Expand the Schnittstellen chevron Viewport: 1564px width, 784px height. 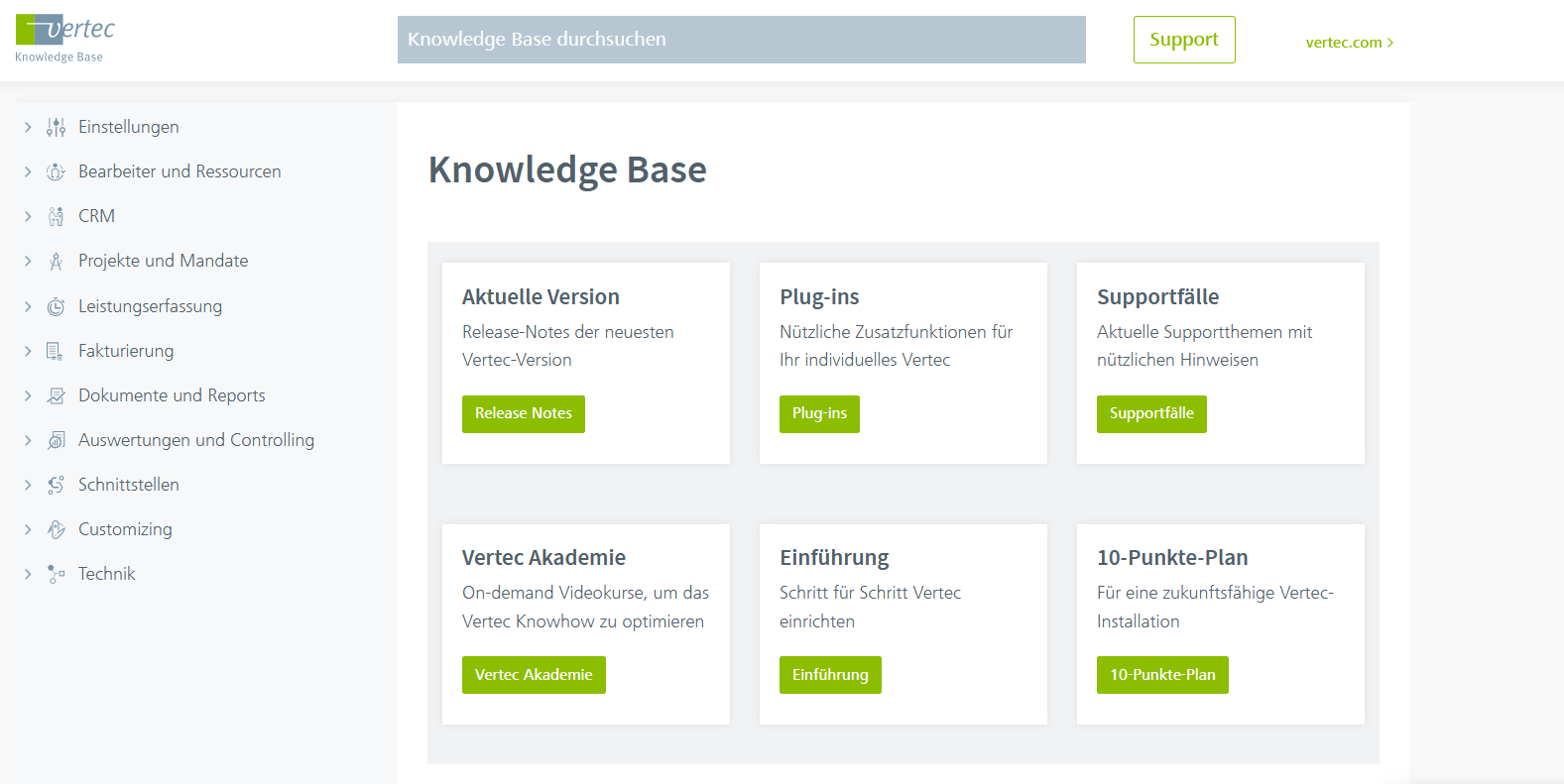(x=28, y=485)
